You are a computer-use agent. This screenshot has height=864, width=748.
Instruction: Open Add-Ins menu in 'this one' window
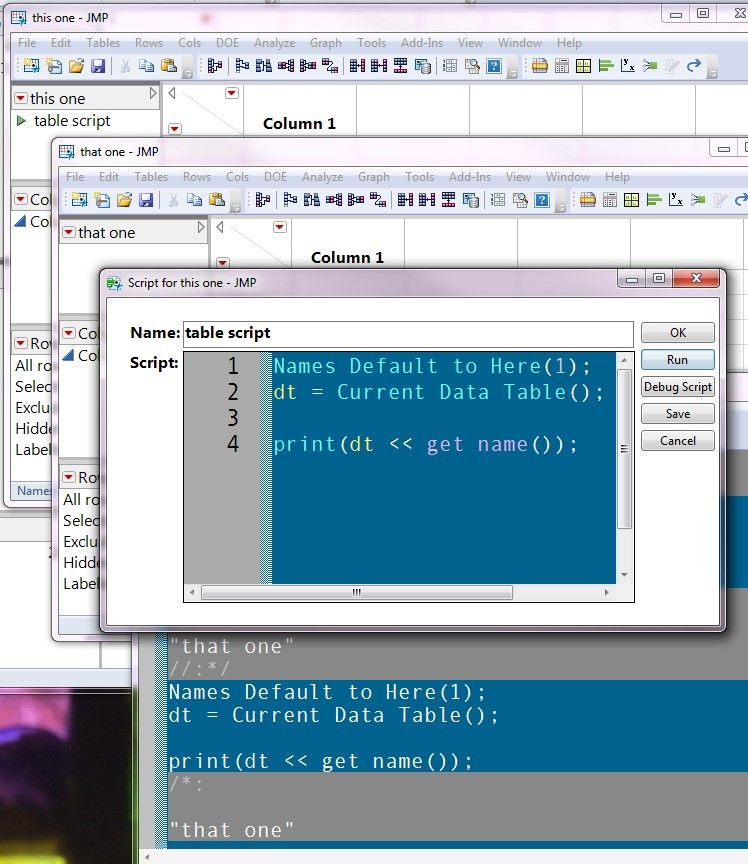(x=422, y=42)
